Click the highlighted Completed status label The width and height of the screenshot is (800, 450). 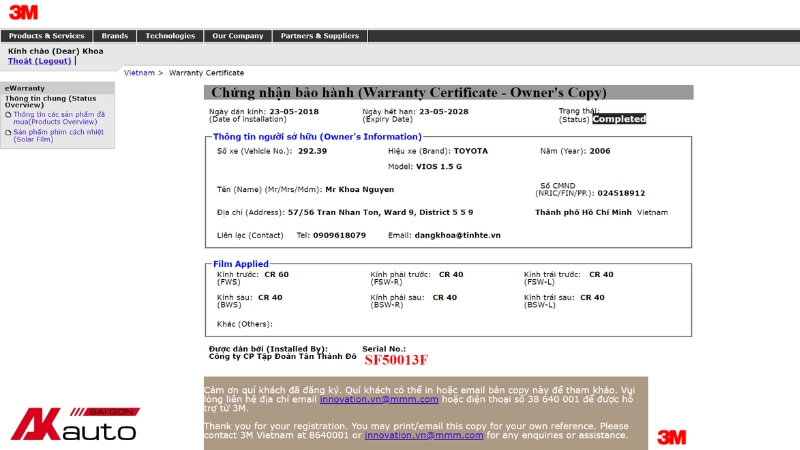[619, 119]
